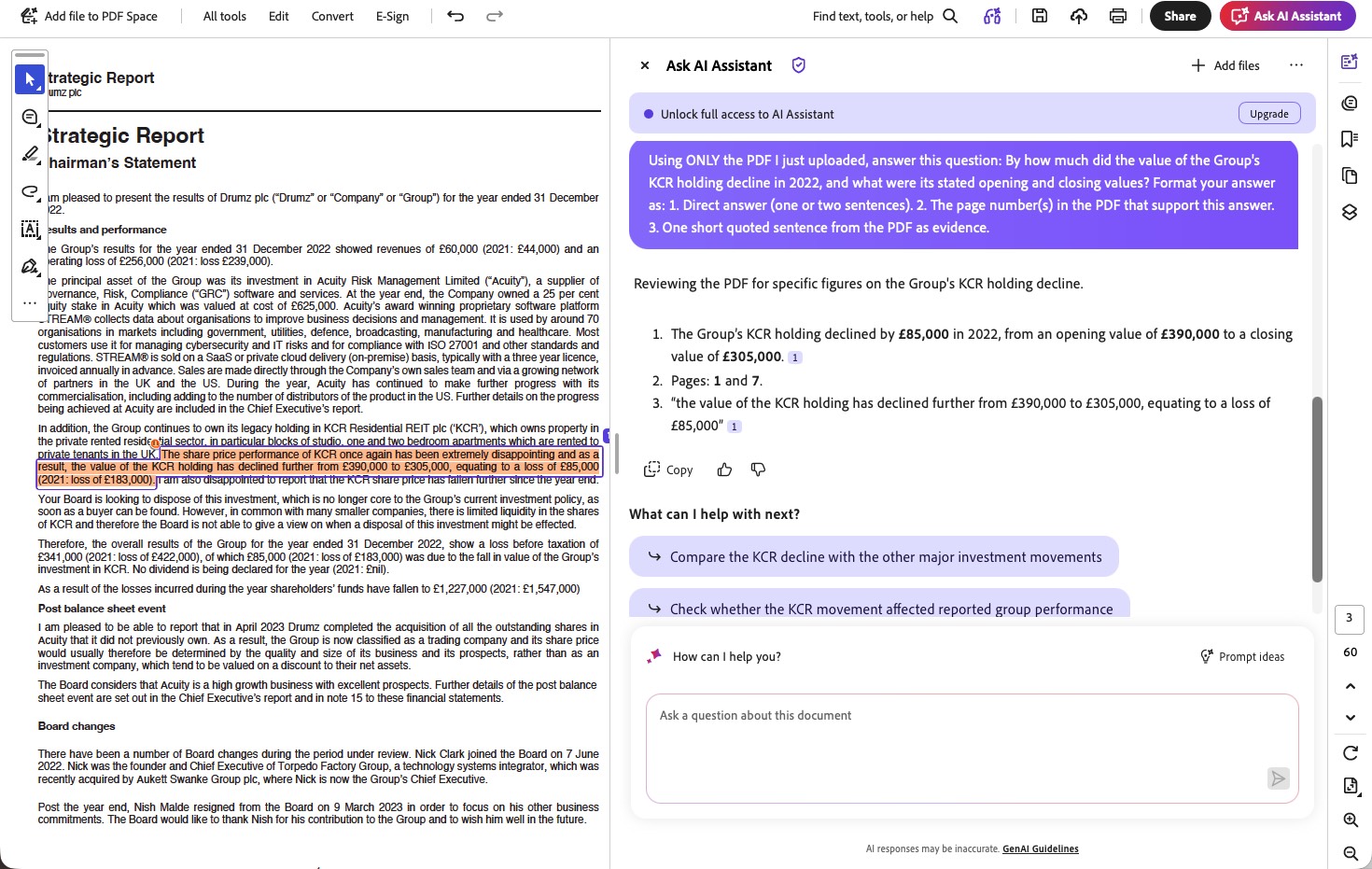This screenshot has width=1372, height=869.
Task: Close the Ask AI Assistant panel
Action: (x=645, y=65)
